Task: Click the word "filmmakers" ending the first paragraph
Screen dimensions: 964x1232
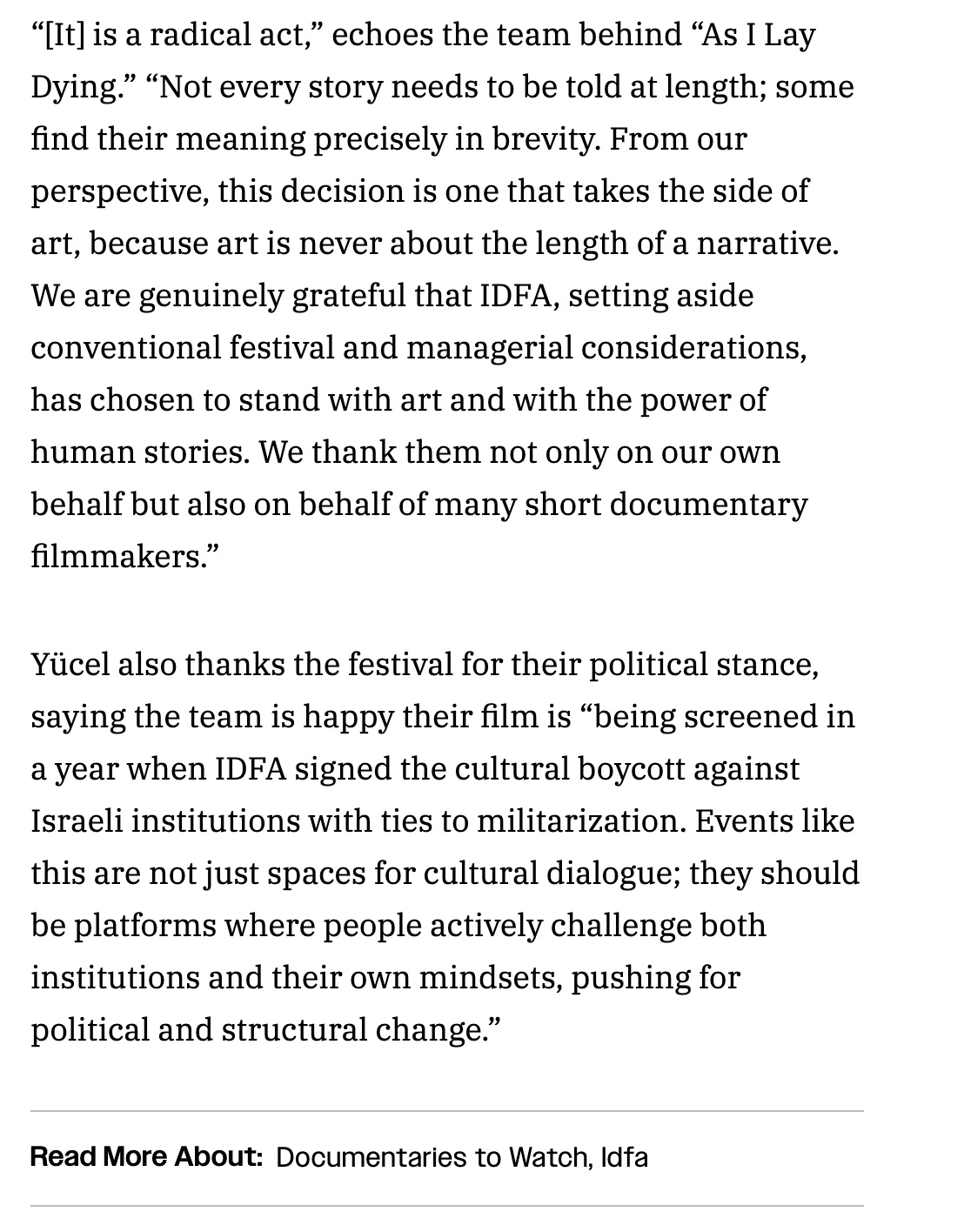Action: coord(116,557)
